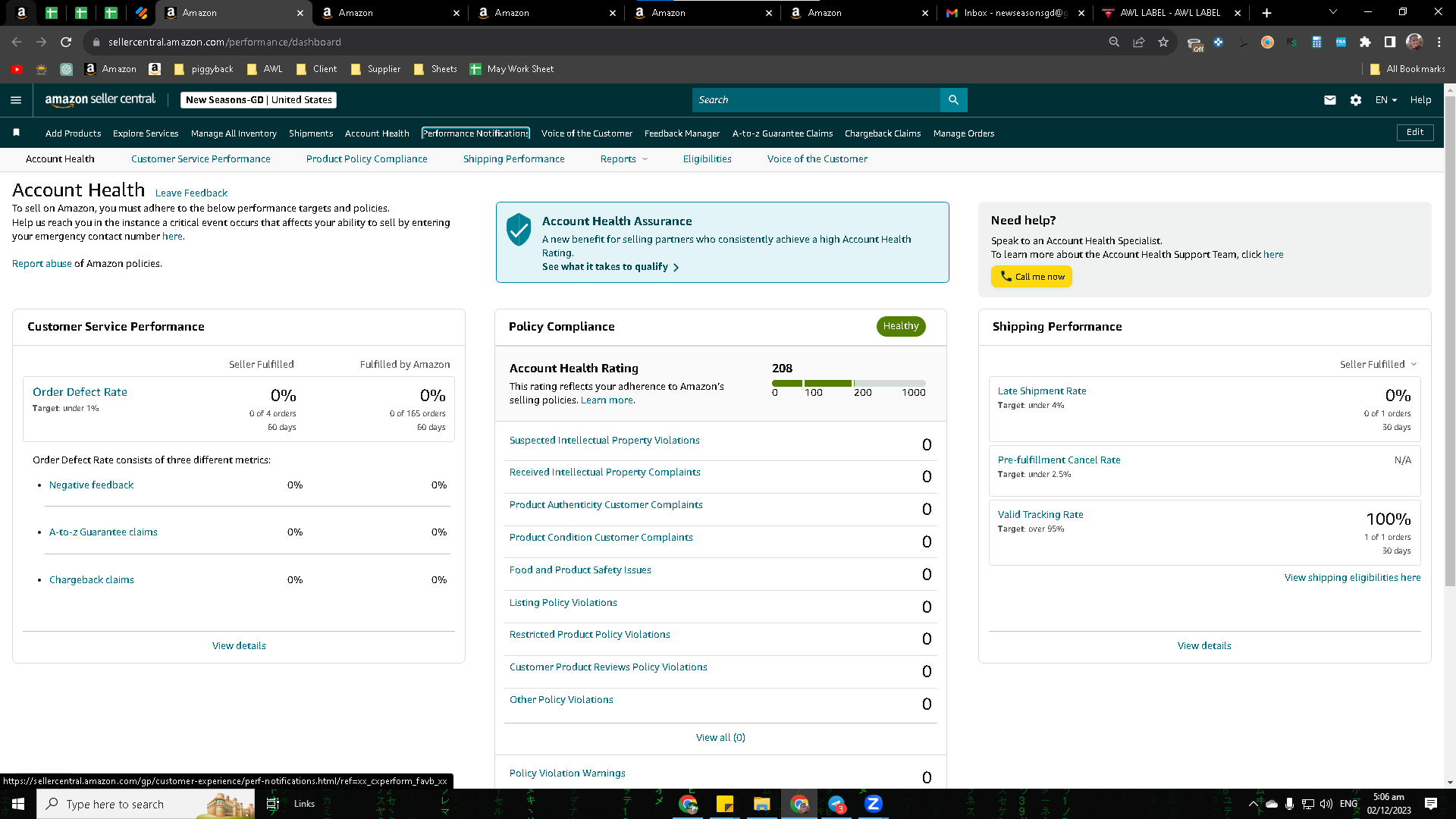Viewport: 1456px width, 819px height.
Task: Click View all (0) policy violations link
Action: tap(720, 738)
